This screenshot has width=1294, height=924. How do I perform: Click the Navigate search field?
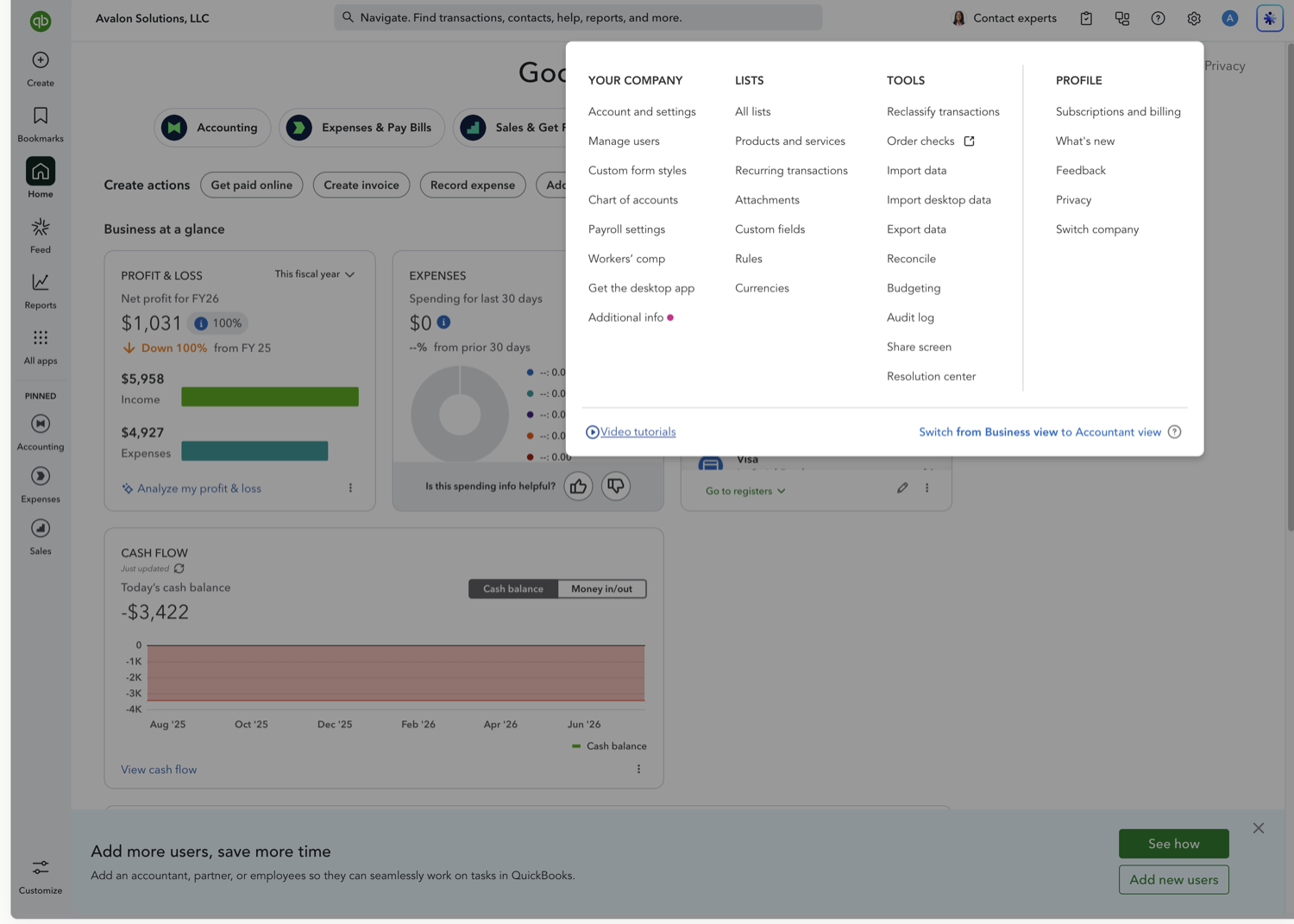pyautogui.click(x=578, y=17)
